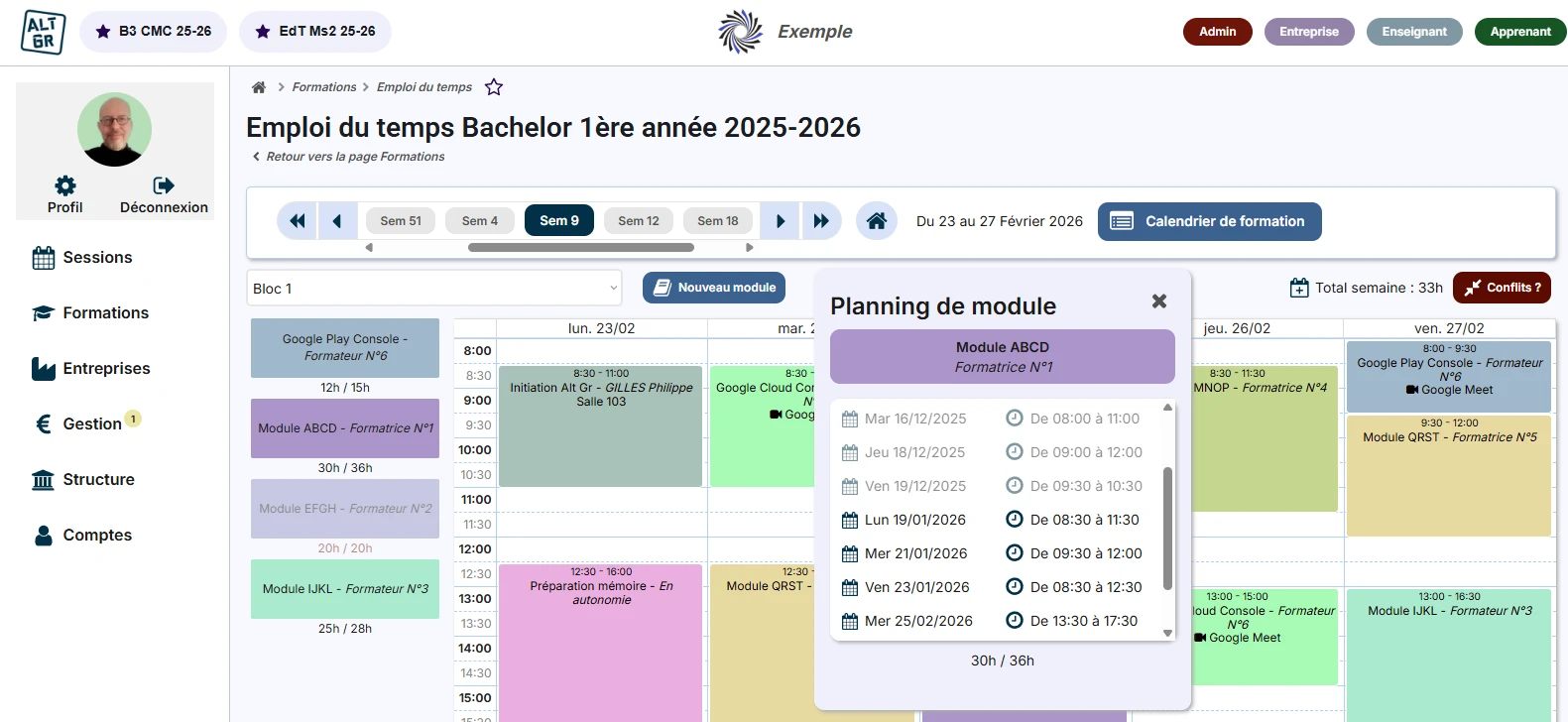Open the Bloc 1 dropdown
Screen dimensions: 1568x722
[433, 289]
